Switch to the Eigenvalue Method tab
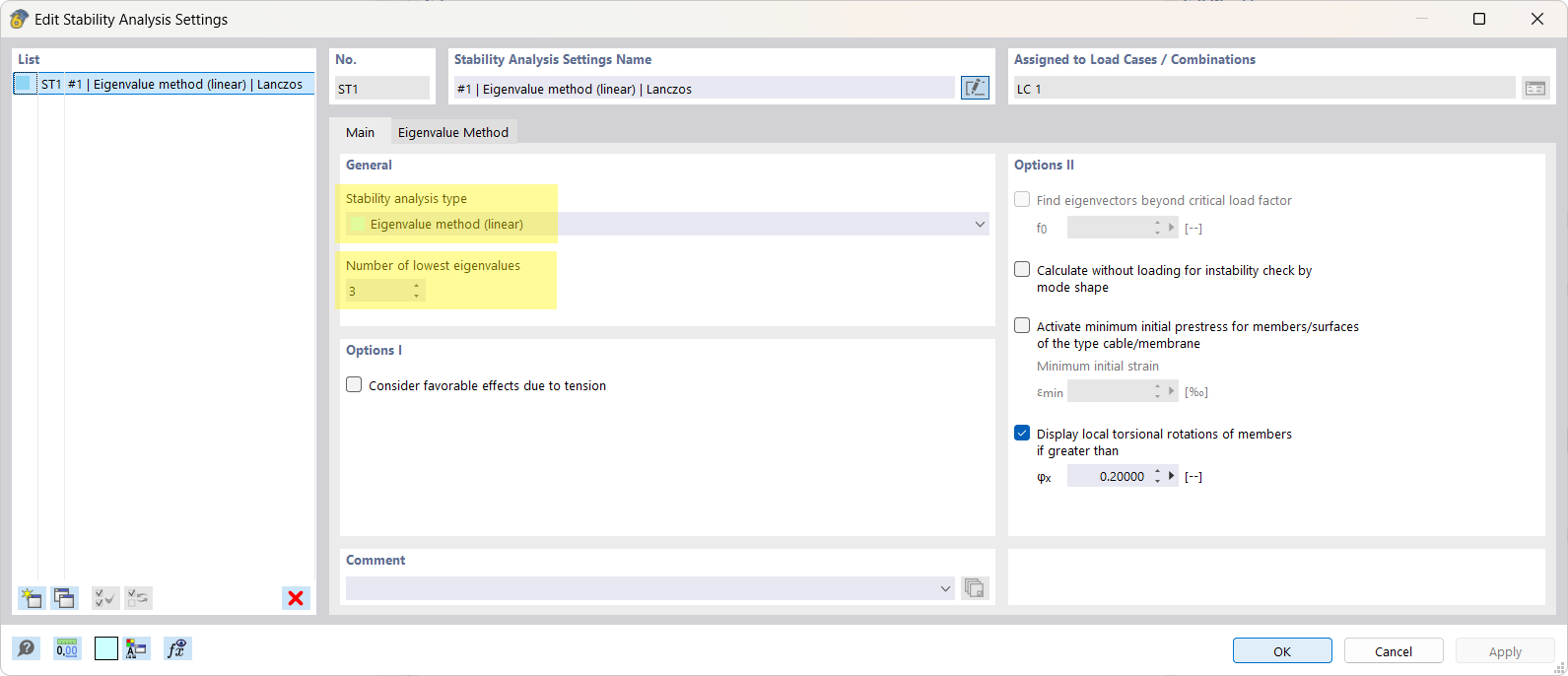 pyautogui.click(x=453, y=132)
